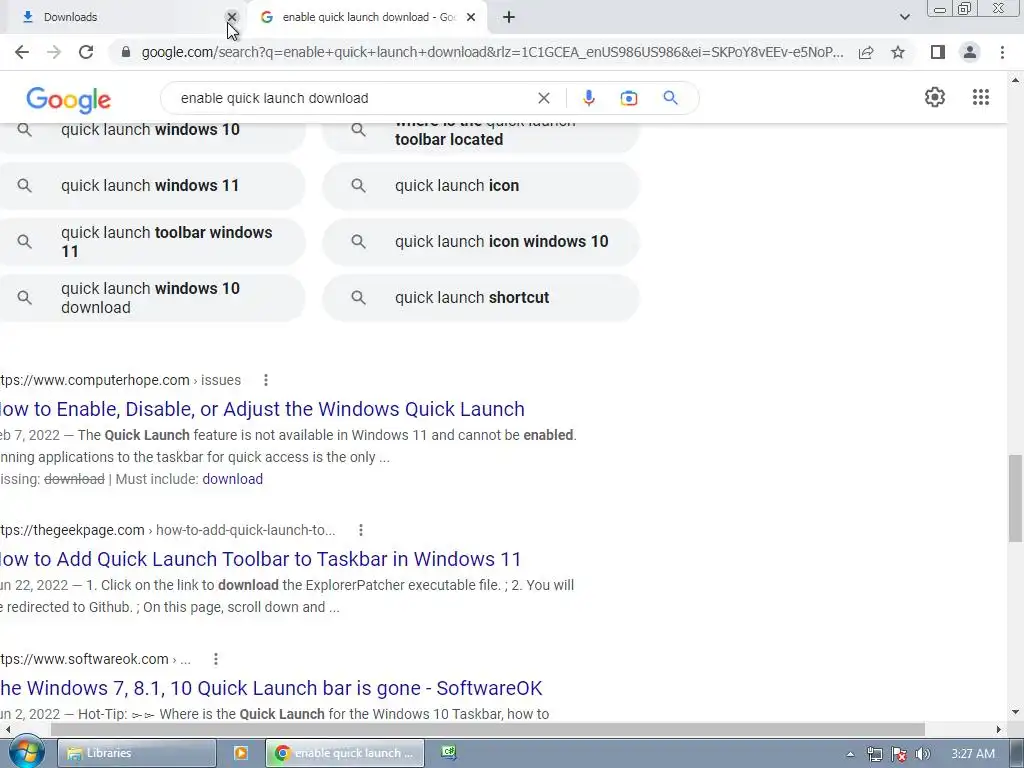Reload the current page
This screenshot has width=1024, height=768.
(86, 52)
